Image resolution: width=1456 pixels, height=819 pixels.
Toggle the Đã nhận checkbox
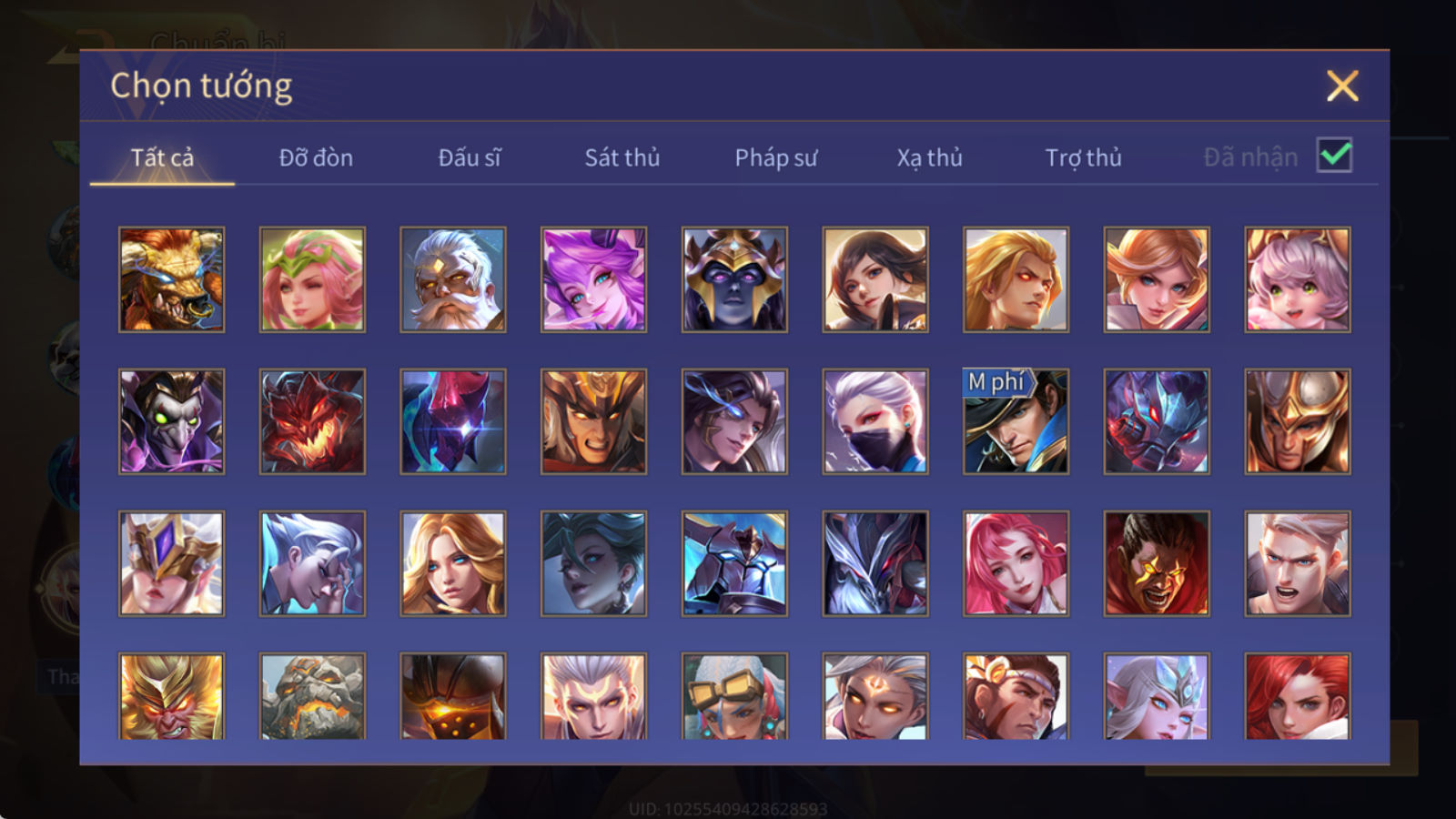[x=1334, y=156]
